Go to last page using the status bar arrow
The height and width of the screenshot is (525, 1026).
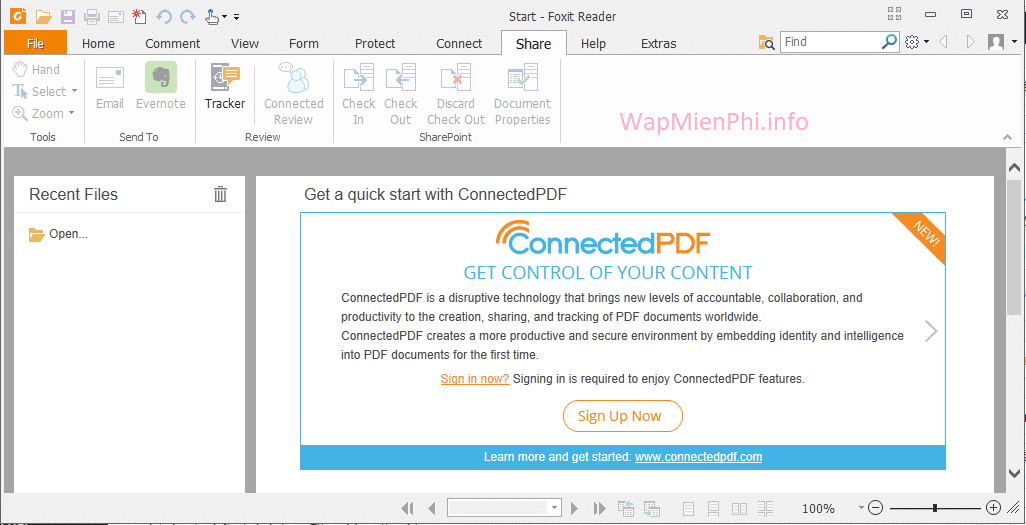click(x=599, y=508)
